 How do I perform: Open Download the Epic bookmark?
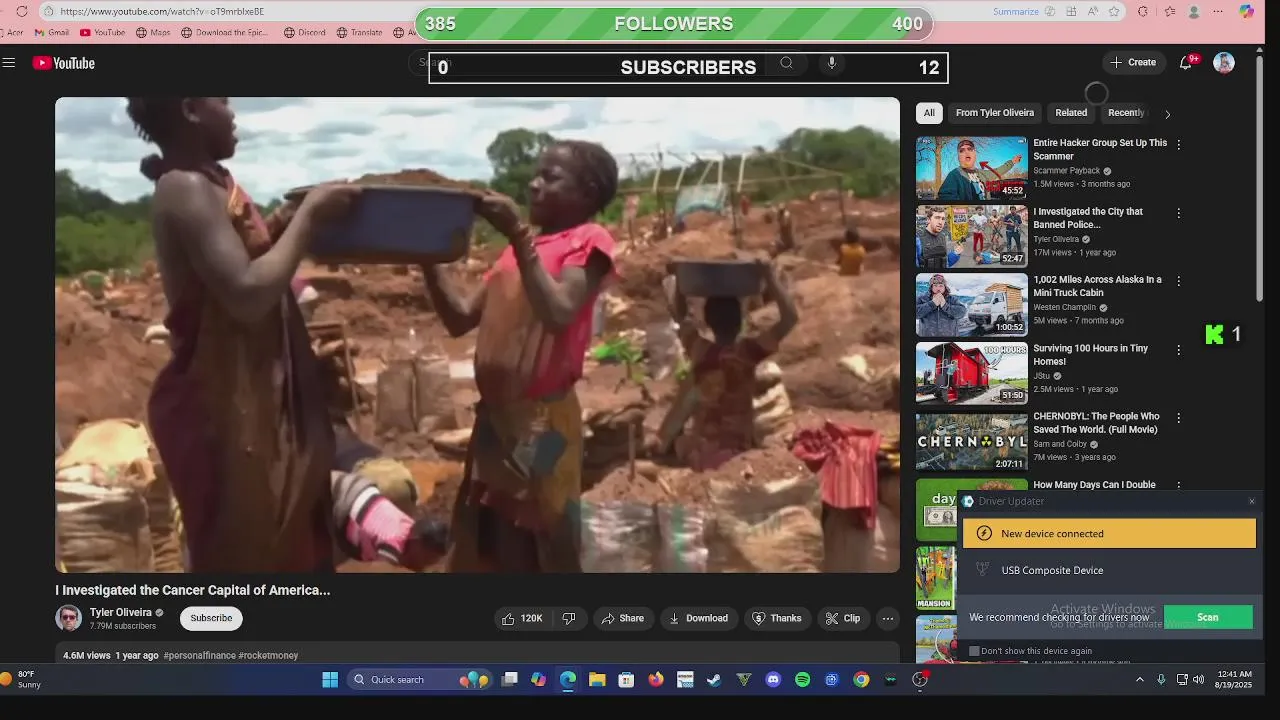pos(227,32)
